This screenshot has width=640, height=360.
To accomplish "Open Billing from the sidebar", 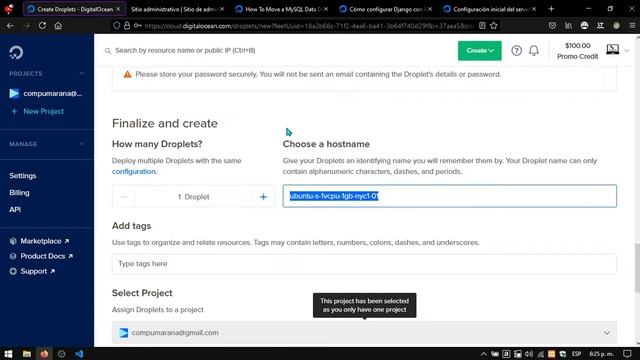I will (19, 193).
